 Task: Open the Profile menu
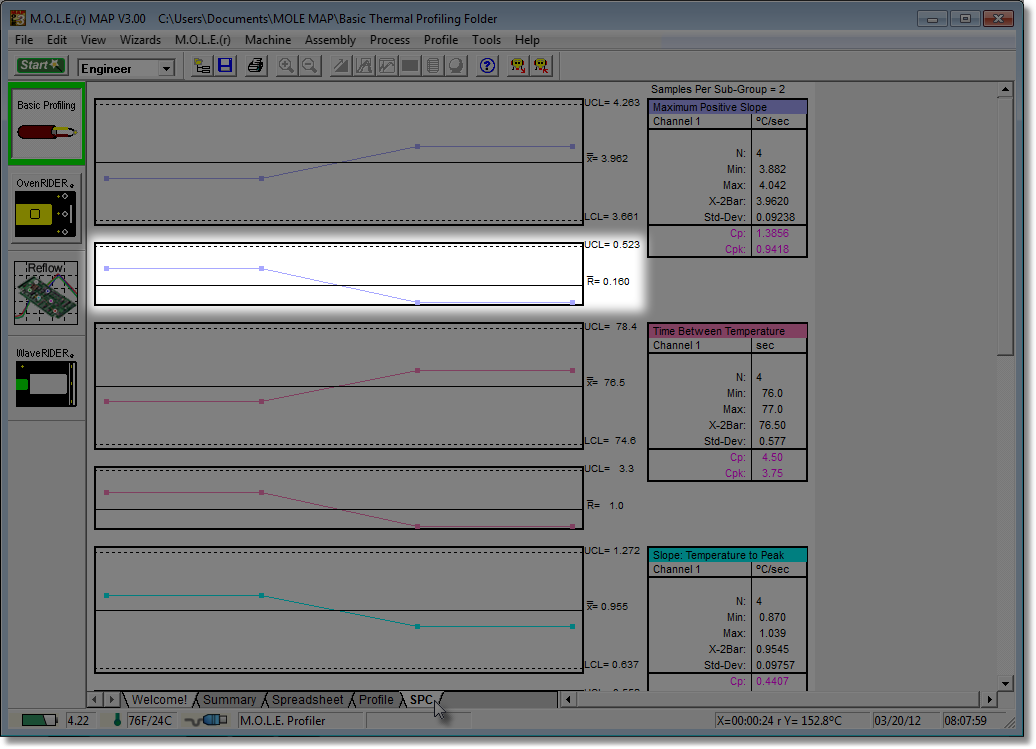(x=441, y=40)
